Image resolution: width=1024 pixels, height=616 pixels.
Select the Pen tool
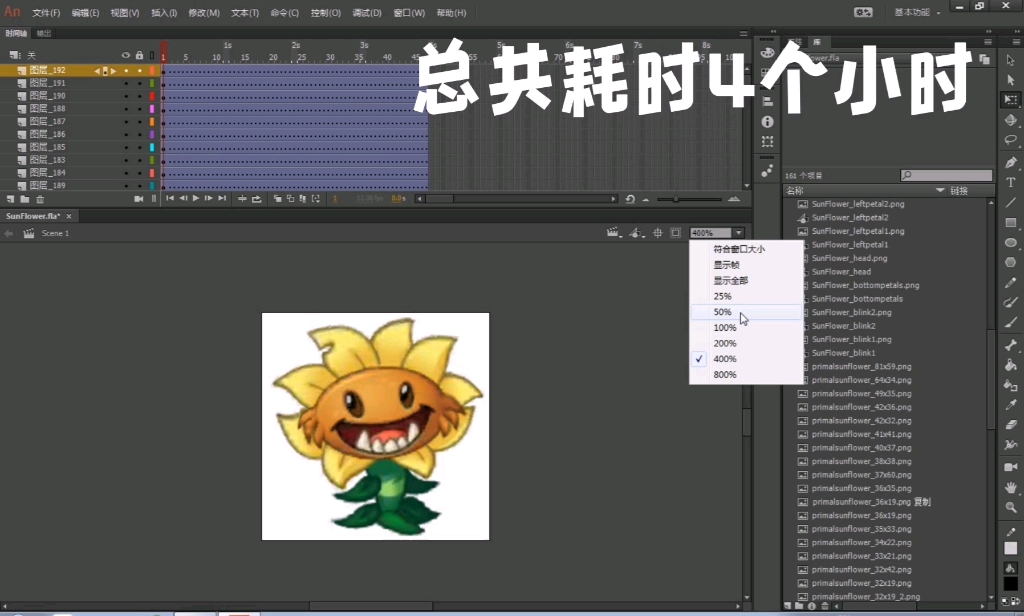tap(1010, 162)
